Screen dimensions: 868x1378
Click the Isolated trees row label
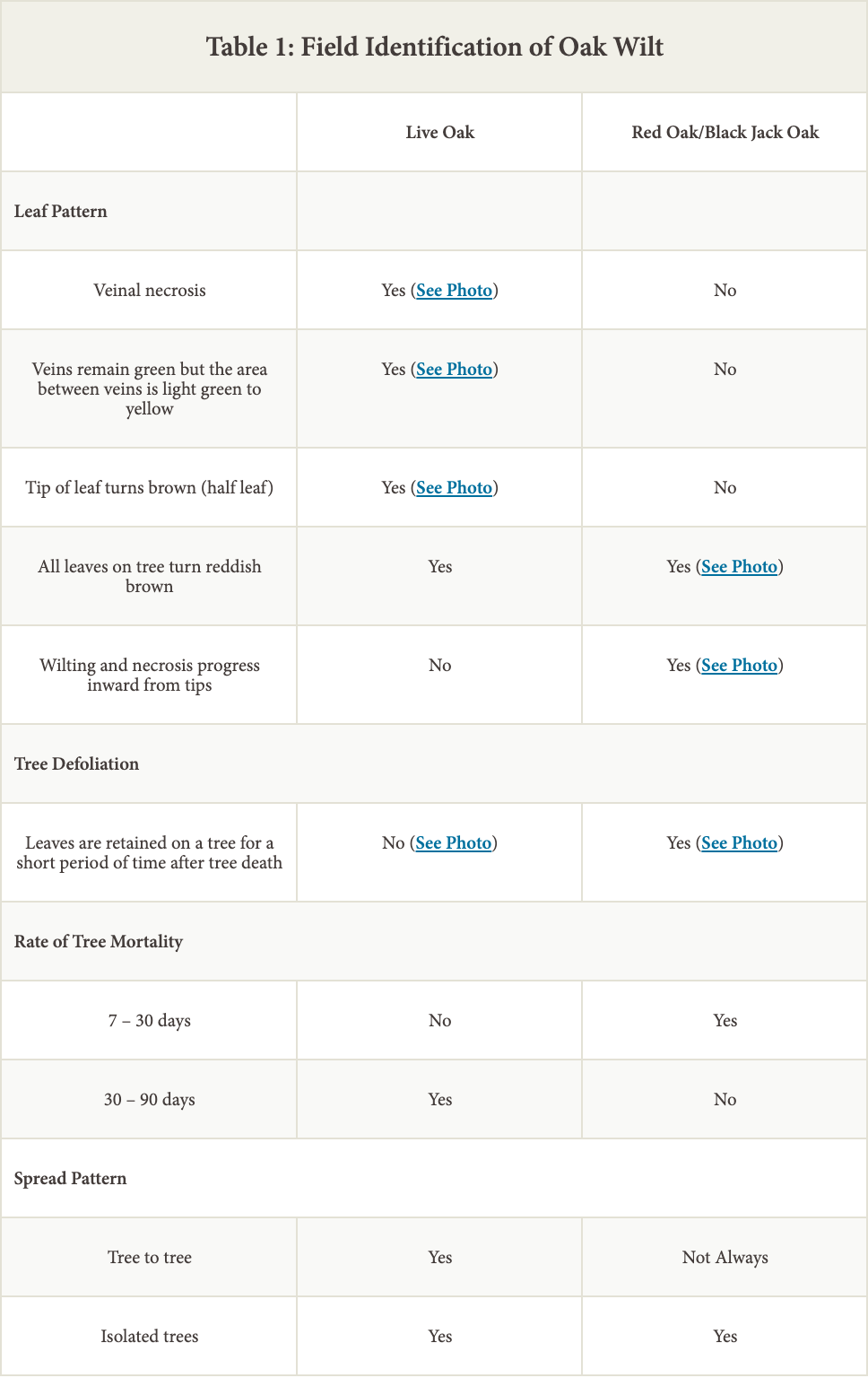pos(149,1337)
